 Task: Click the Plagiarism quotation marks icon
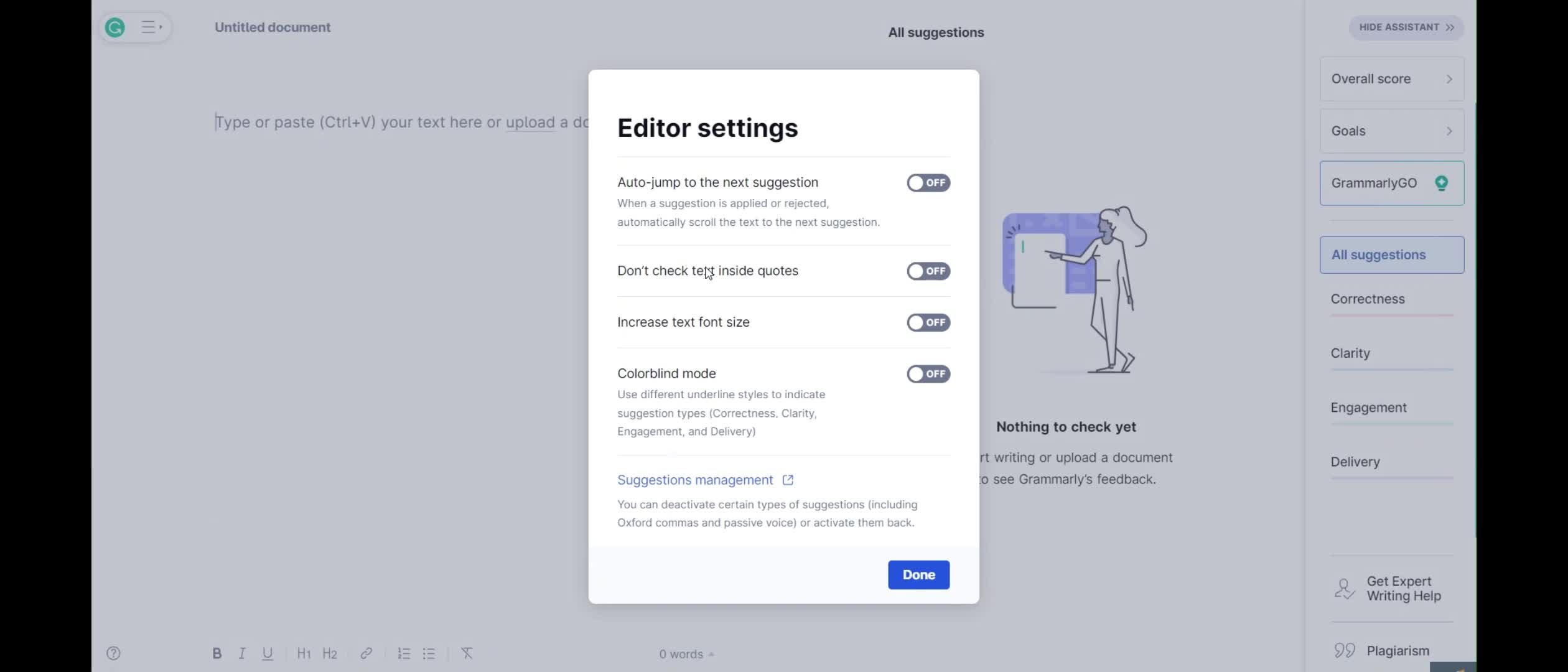pos(1344,651)
